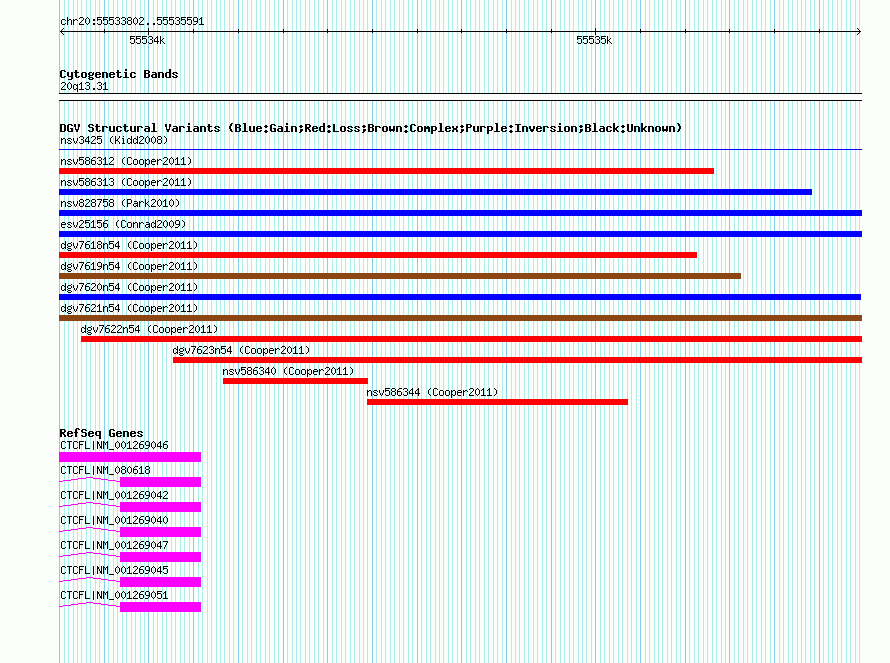Click the magenta NM_001269051 exon block
Screen dimensions: 890x663
coord(161,607)
